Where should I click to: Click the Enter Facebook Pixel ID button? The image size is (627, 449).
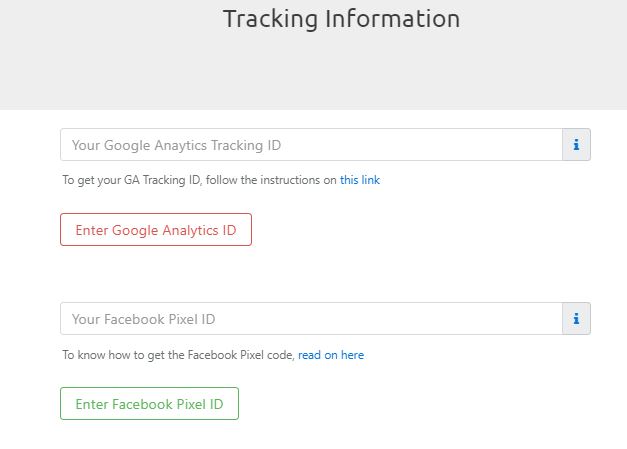coord(150,403)
